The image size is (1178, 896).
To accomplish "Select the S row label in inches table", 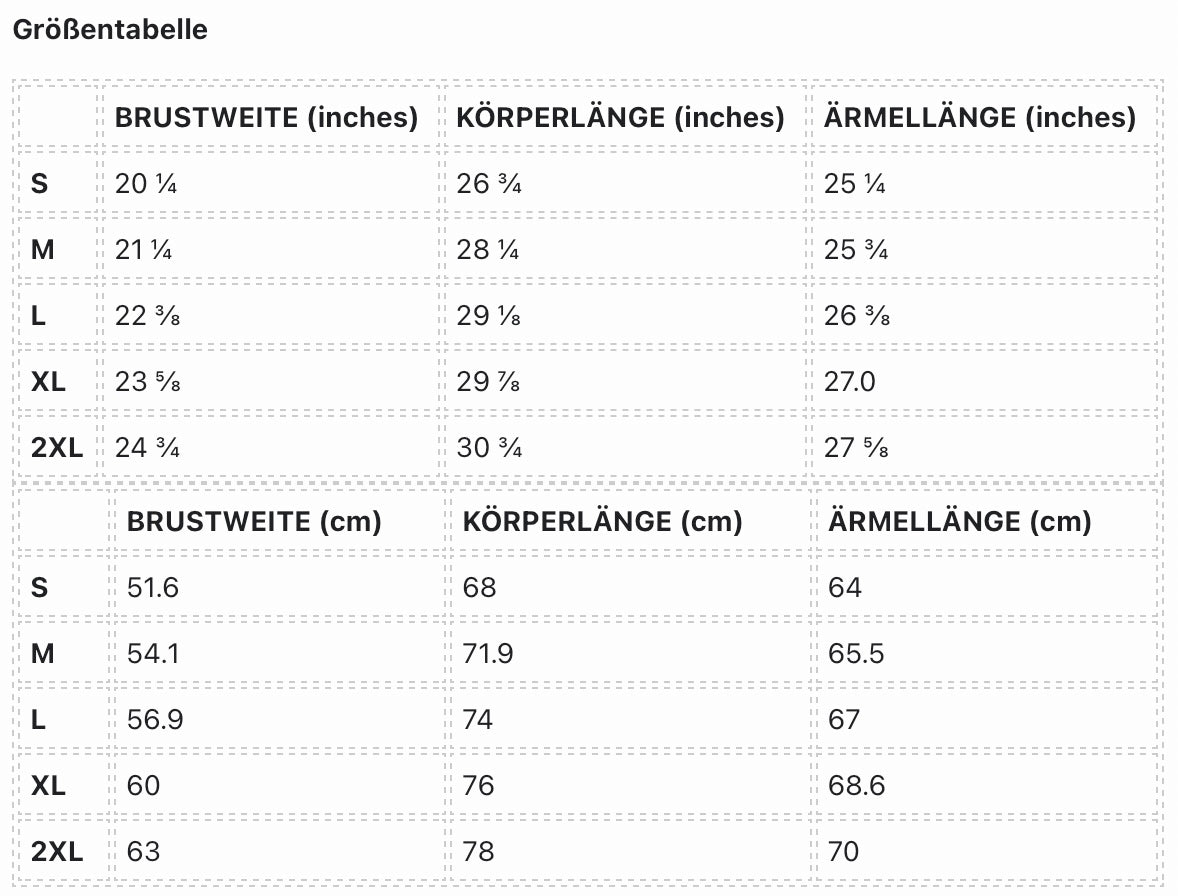I will [x=40, y=184].
